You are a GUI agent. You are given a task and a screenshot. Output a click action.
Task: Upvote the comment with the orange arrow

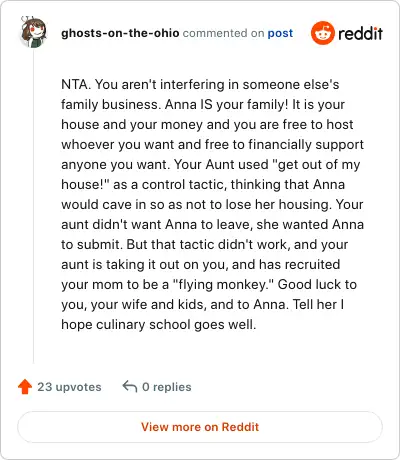(25, 387)
